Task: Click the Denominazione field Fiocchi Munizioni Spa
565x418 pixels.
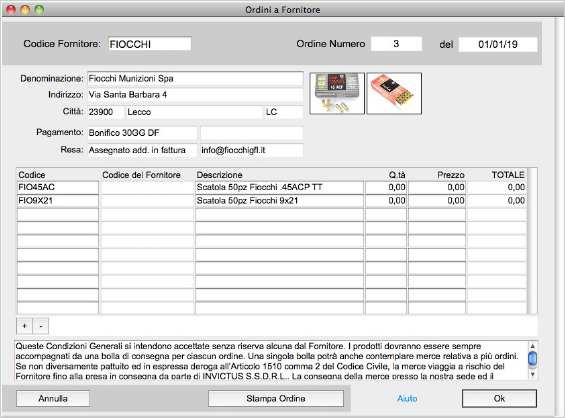Action: coord(195,79)
